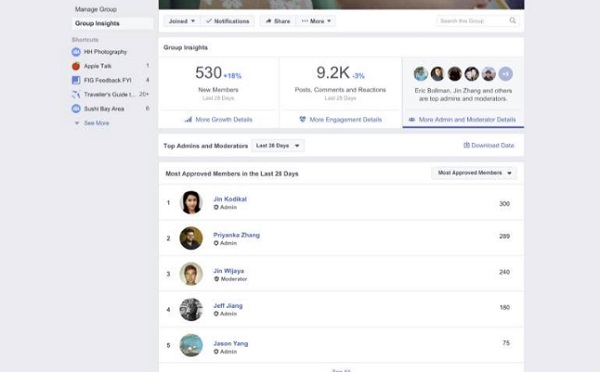Open Jason Yang's profile link
Viewport: 600px width, 372px height.
230,343
